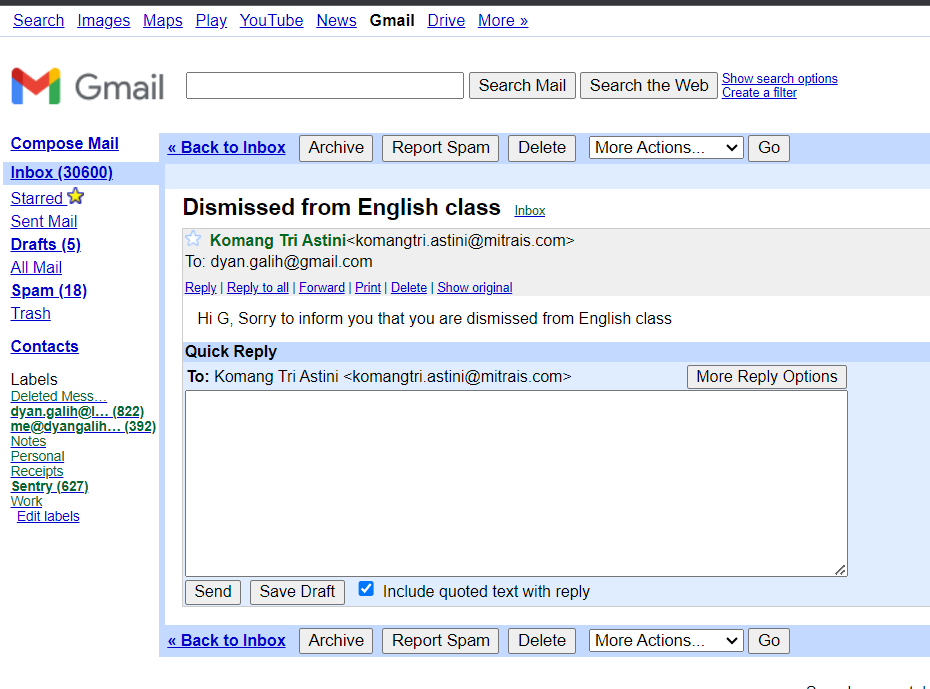Viewport: 930px width, 689px height.
Task: Open Show search options link
Action: (x=779, y=78)
